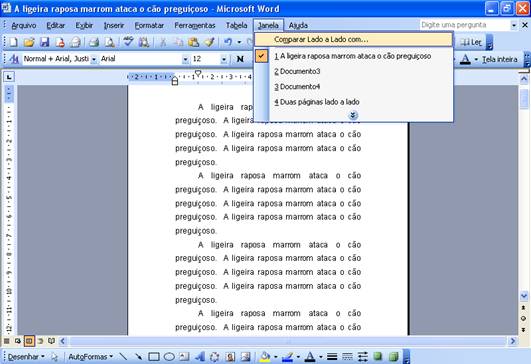Open the AutoFormas dropdown menu
Image resolution: width=531 pixels, height=364 pixels.
[x=91, y=357]
